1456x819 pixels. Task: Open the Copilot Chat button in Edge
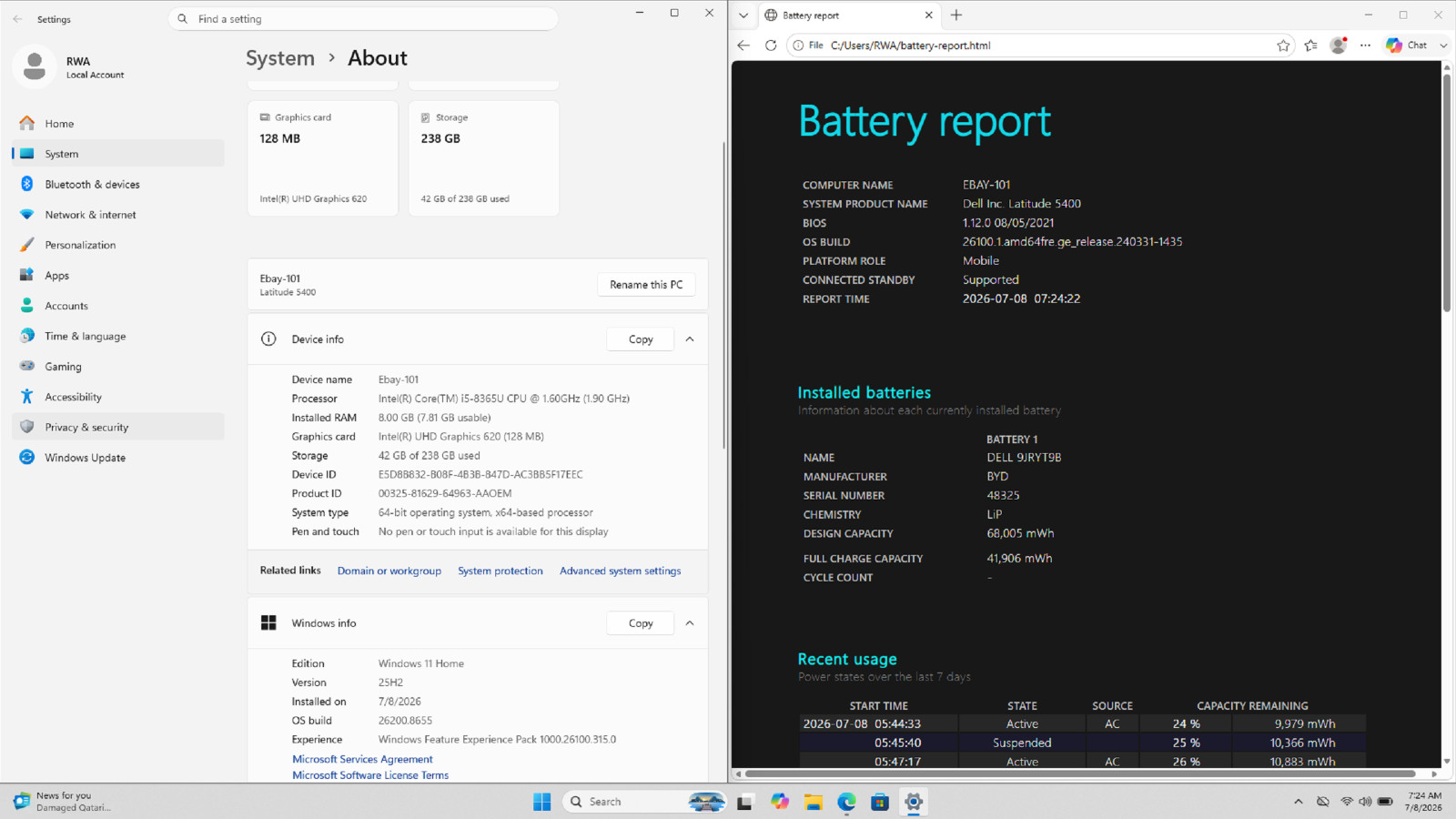coord(1407,45)
